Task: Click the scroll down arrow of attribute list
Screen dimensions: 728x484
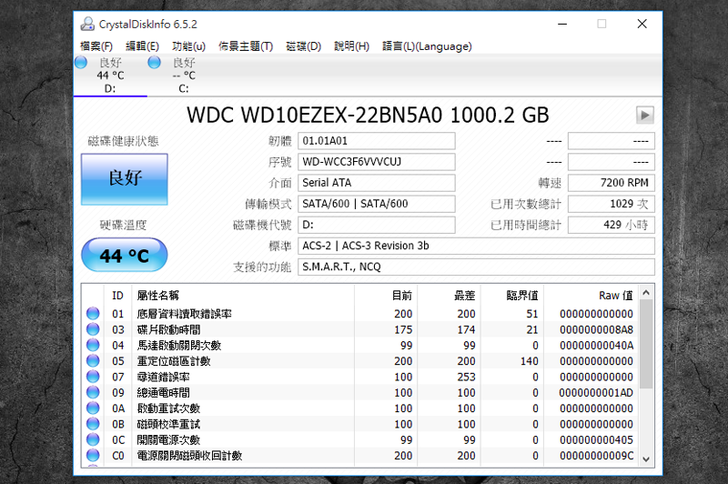Action: pyautogui.click(x=646, y=459)
